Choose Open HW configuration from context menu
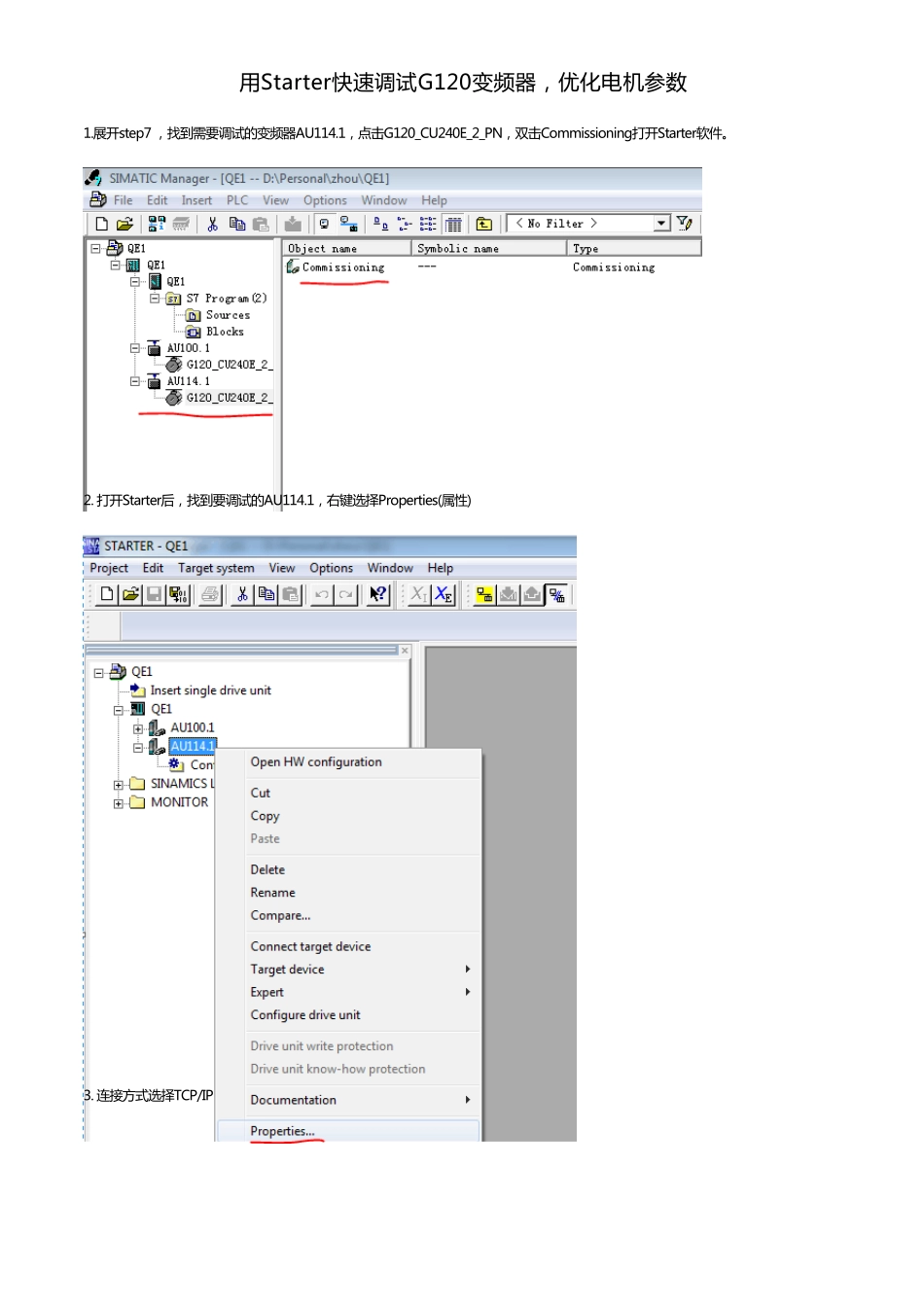Viewport: 924px width, 1308px height. coord(349,762)
